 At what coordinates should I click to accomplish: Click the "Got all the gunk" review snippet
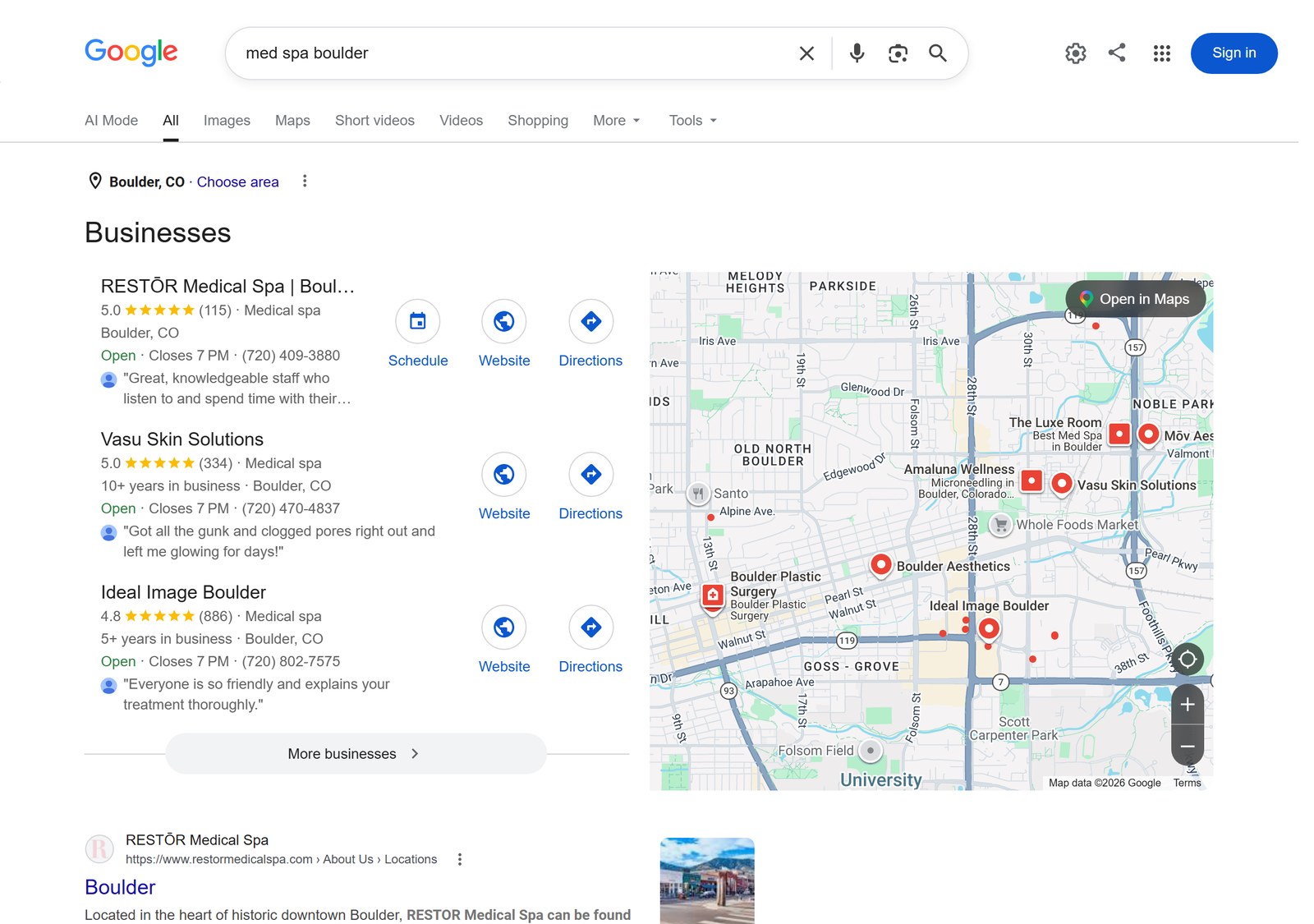click(279, 541)
